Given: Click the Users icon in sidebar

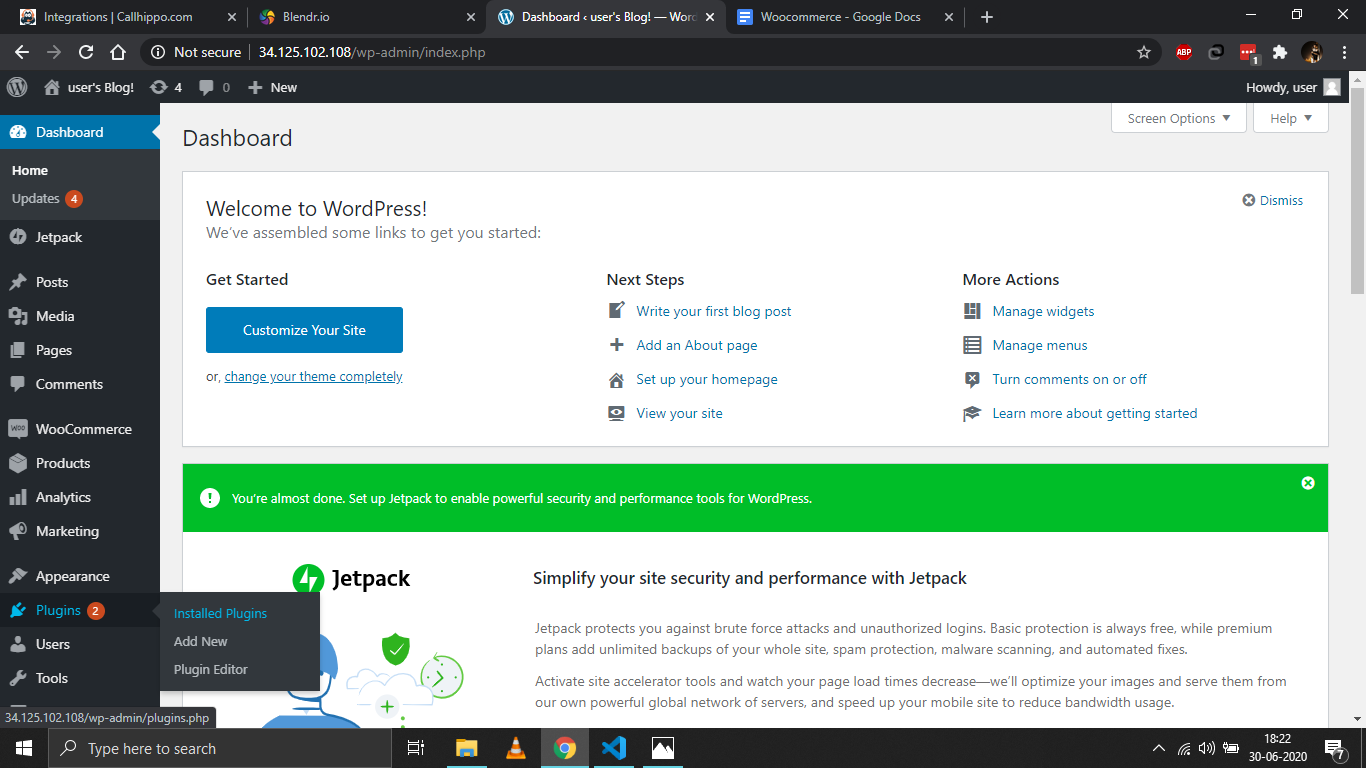Looking at the screenshot, I should (17, 644).
